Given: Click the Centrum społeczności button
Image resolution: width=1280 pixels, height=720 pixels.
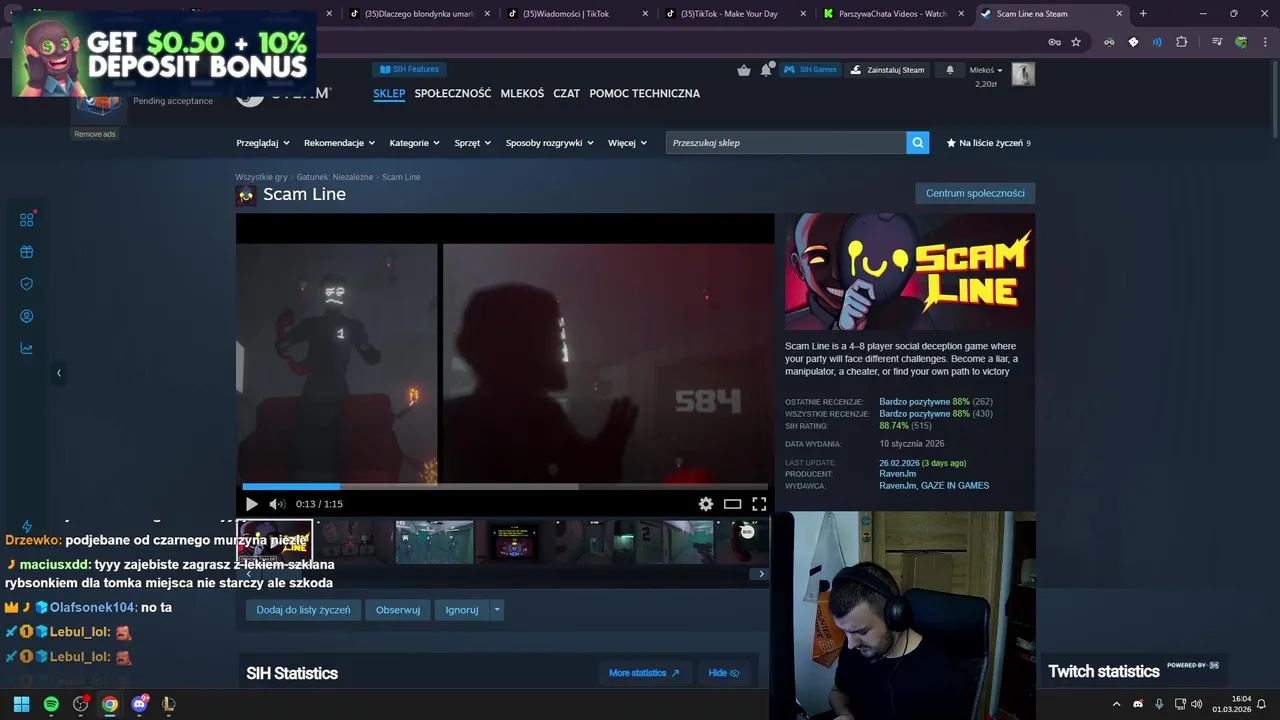Looking at the screenshot, I should [x=975, y=193].
